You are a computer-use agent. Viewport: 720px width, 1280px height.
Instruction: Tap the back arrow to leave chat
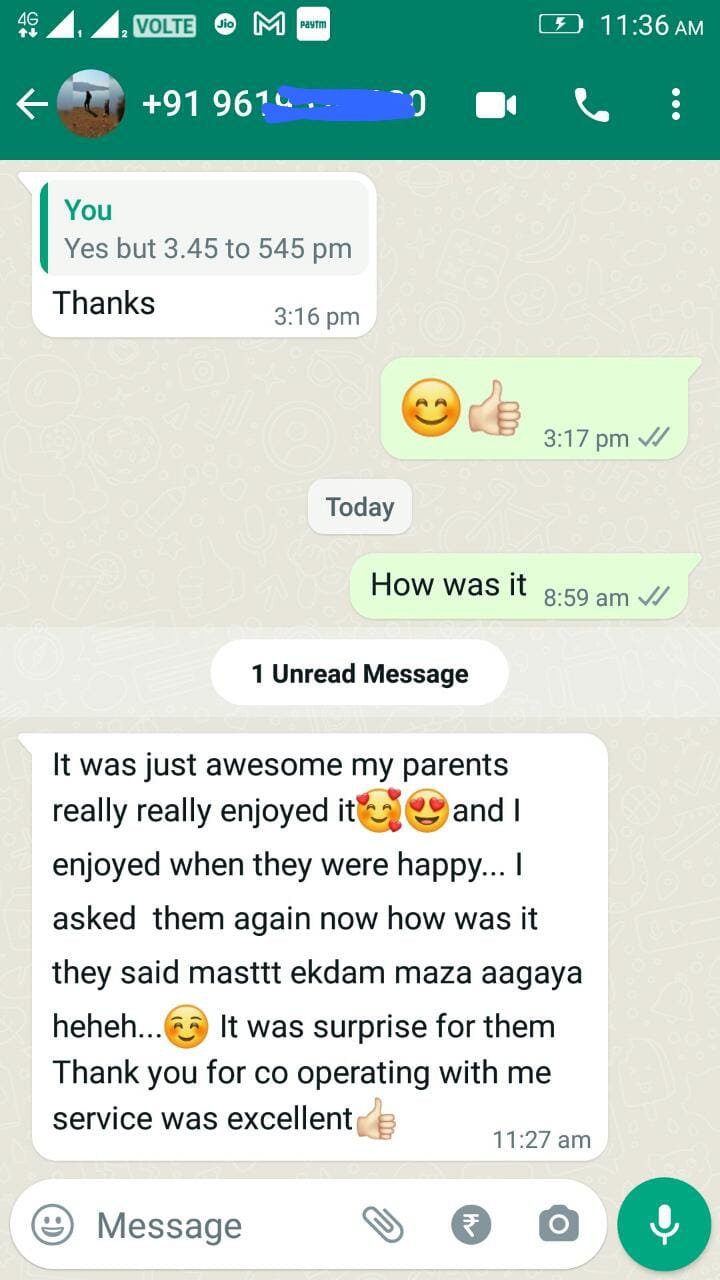click(32, 104)
